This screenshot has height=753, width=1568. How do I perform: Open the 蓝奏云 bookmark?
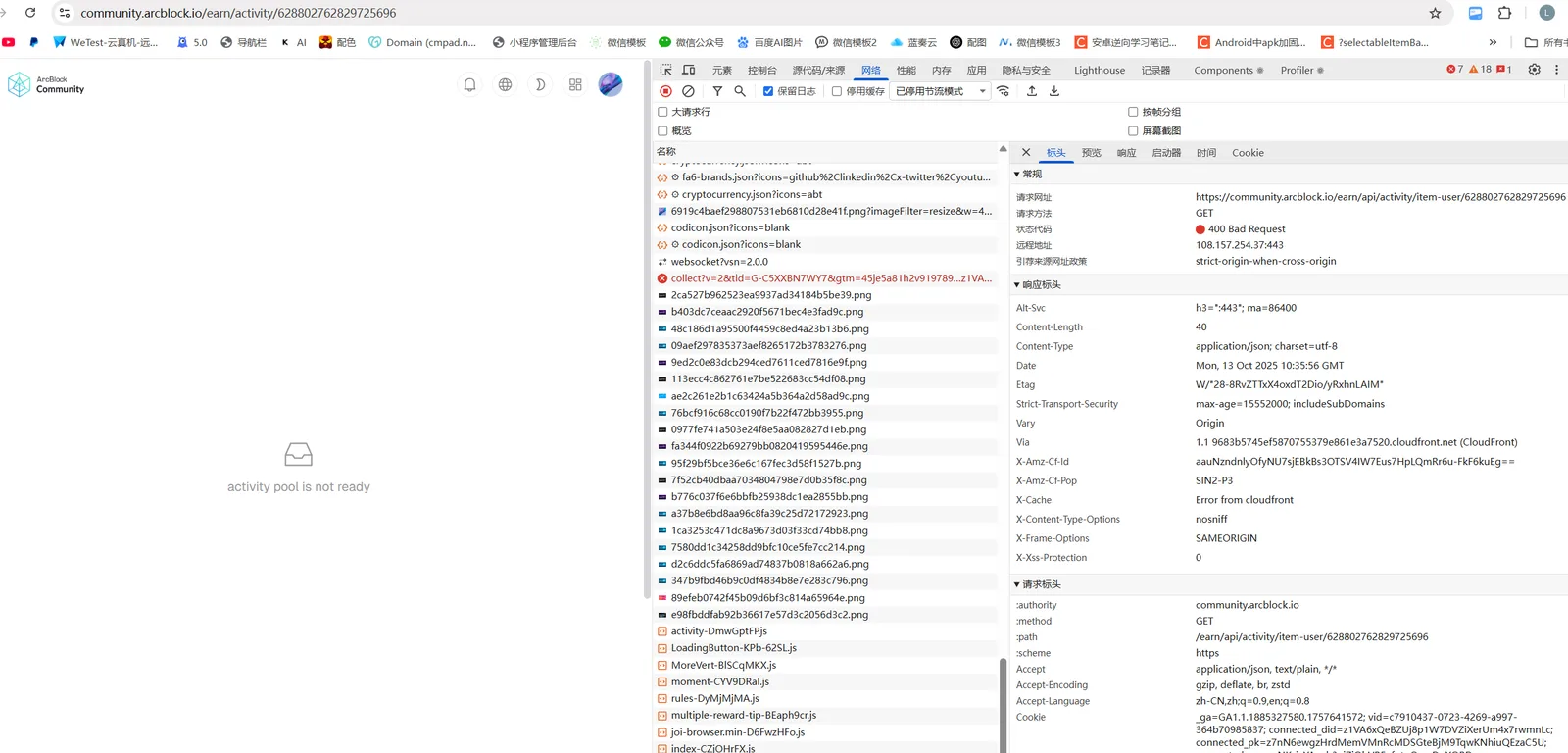(x=913, y=42)
